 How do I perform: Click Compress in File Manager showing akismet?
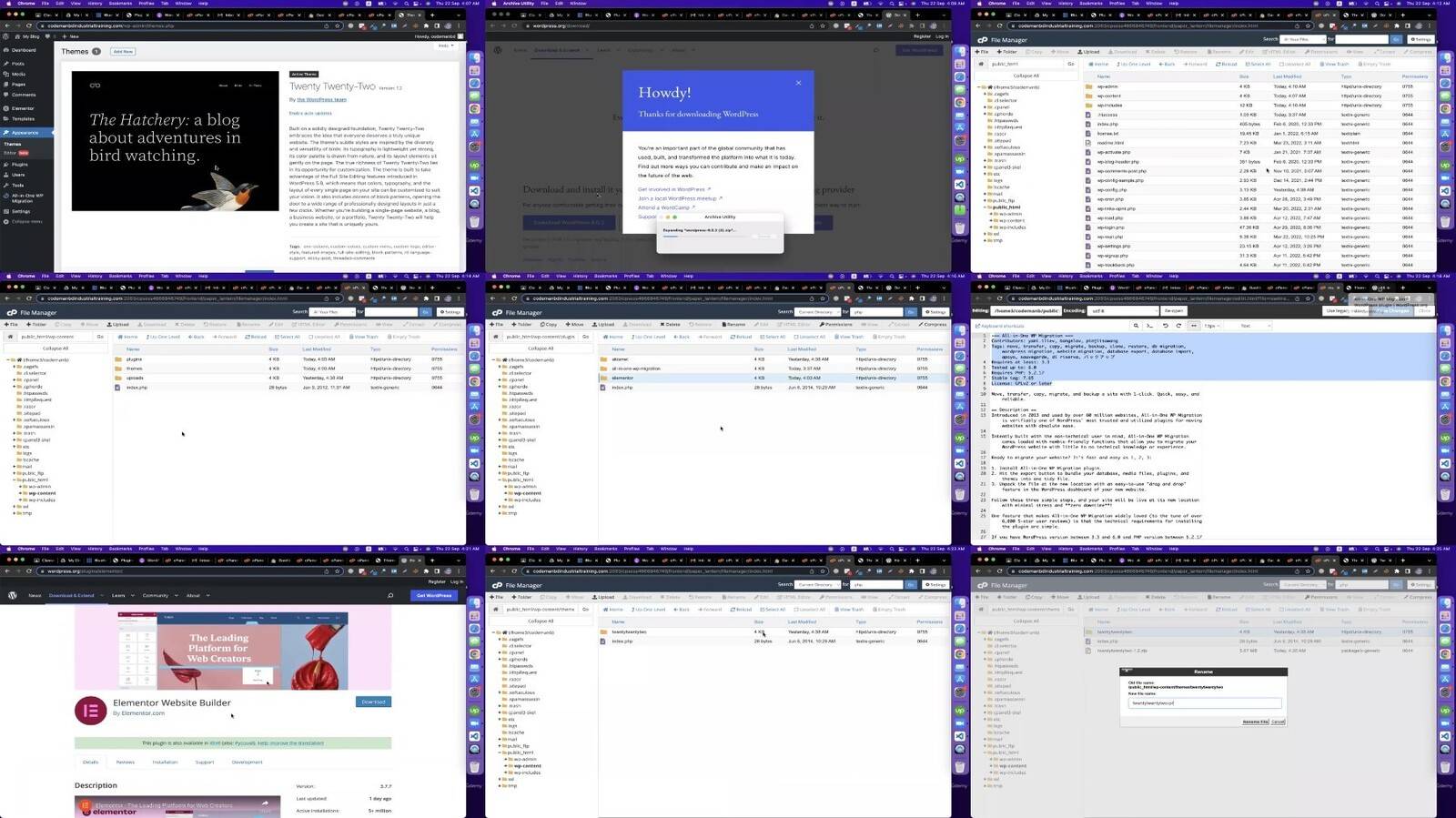coord(933,325)
